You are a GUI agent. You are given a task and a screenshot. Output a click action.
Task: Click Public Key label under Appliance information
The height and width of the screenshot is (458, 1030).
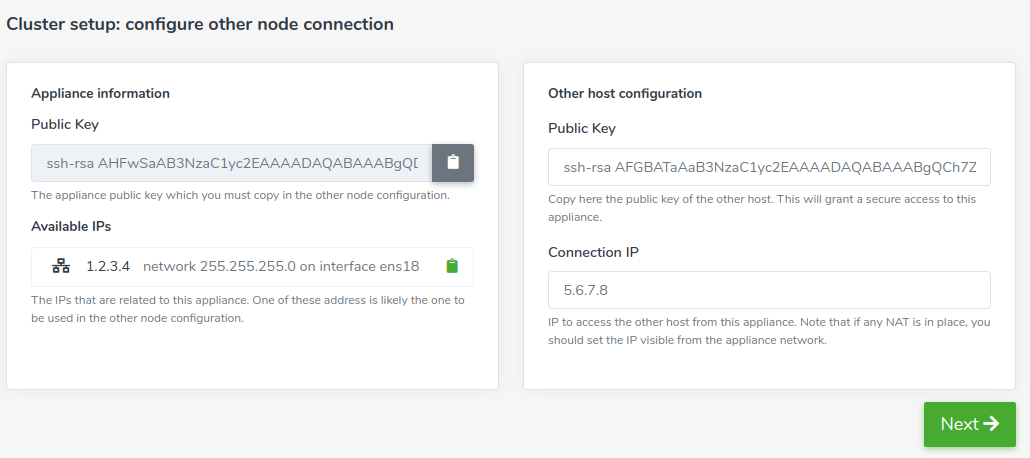click(64, 124)
